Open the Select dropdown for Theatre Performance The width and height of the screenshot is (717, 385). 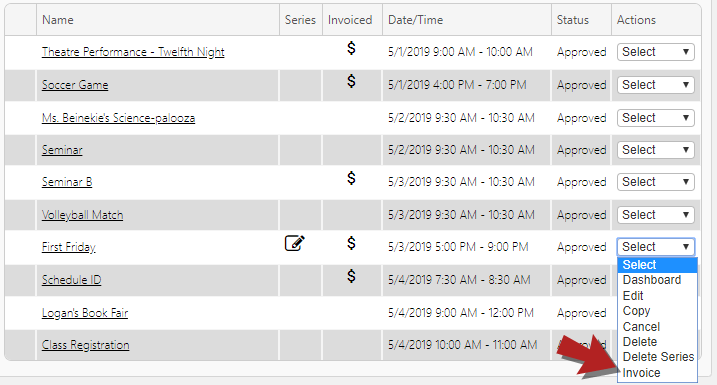655,52
